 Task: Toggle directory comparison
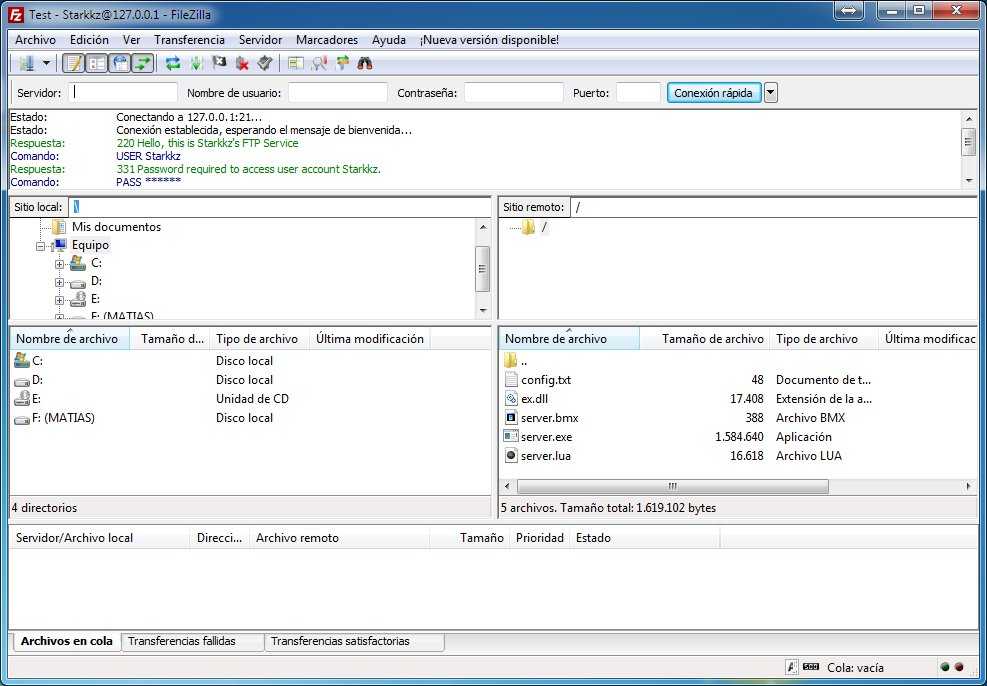click(x=319, y=63)
